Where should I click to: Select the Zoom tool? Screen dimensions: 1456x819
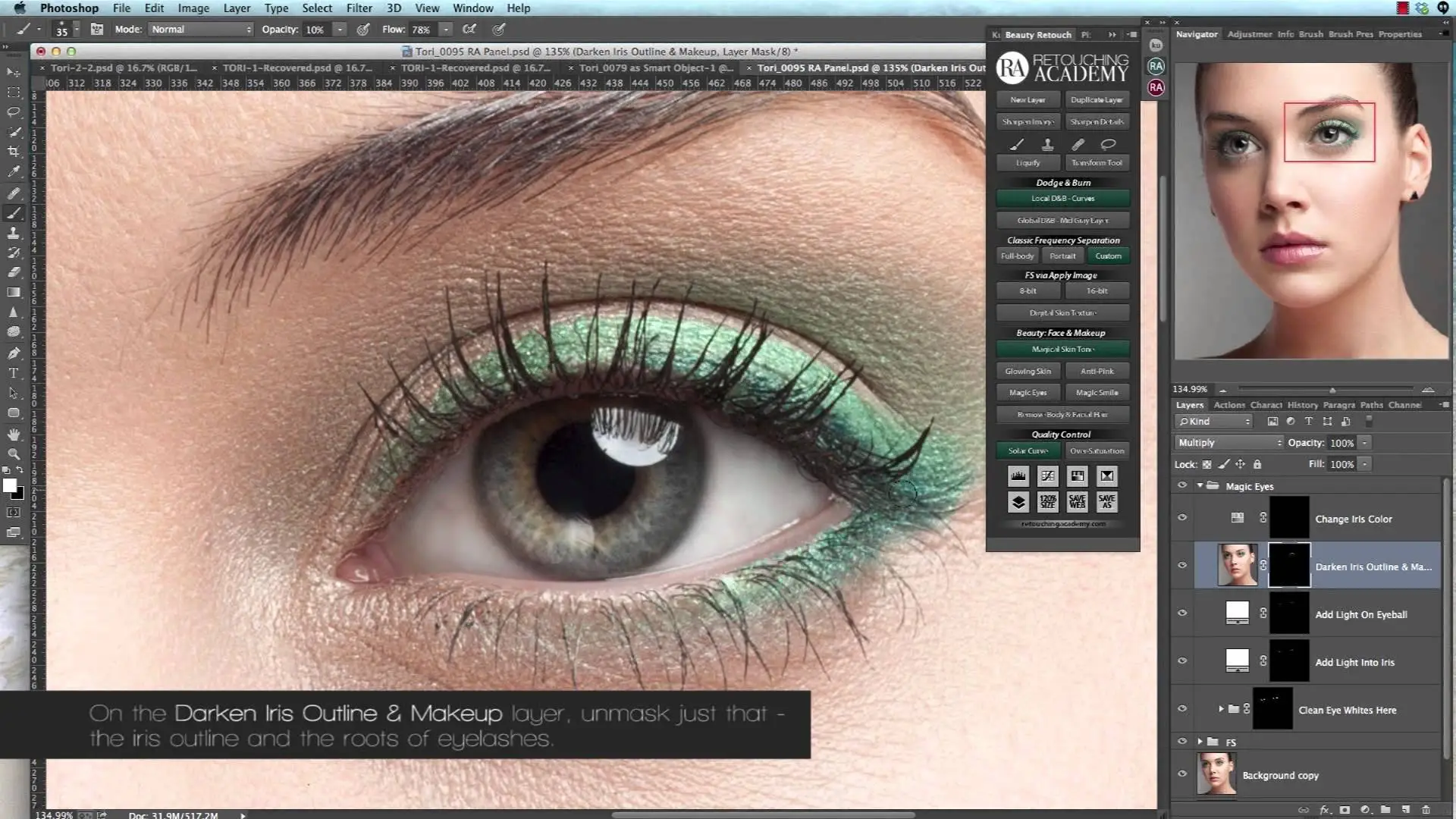coord(14,453)
